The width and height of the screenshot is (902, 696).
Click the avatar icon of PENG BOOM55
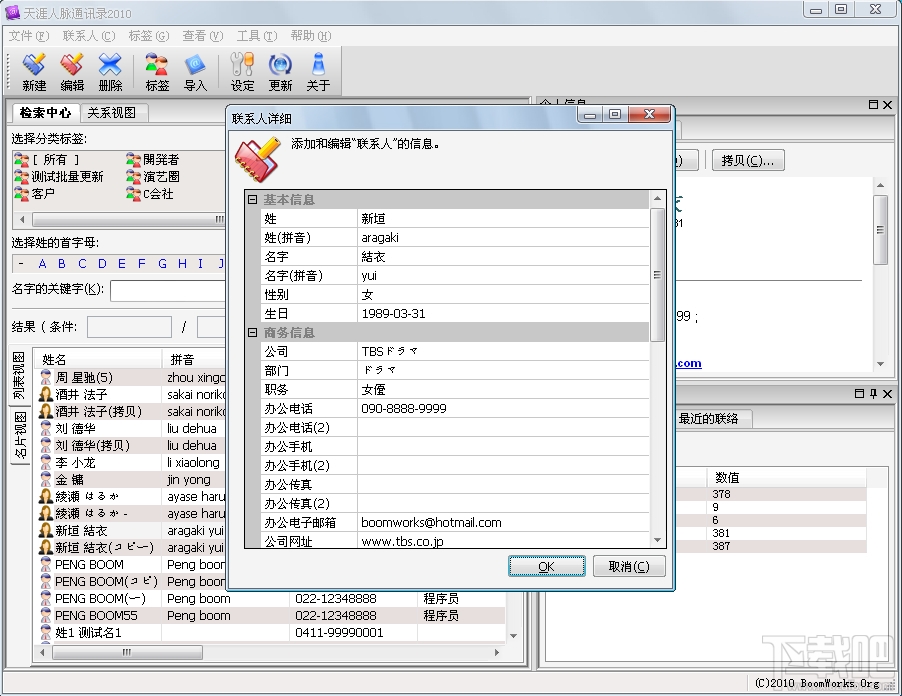click(46, 615)
